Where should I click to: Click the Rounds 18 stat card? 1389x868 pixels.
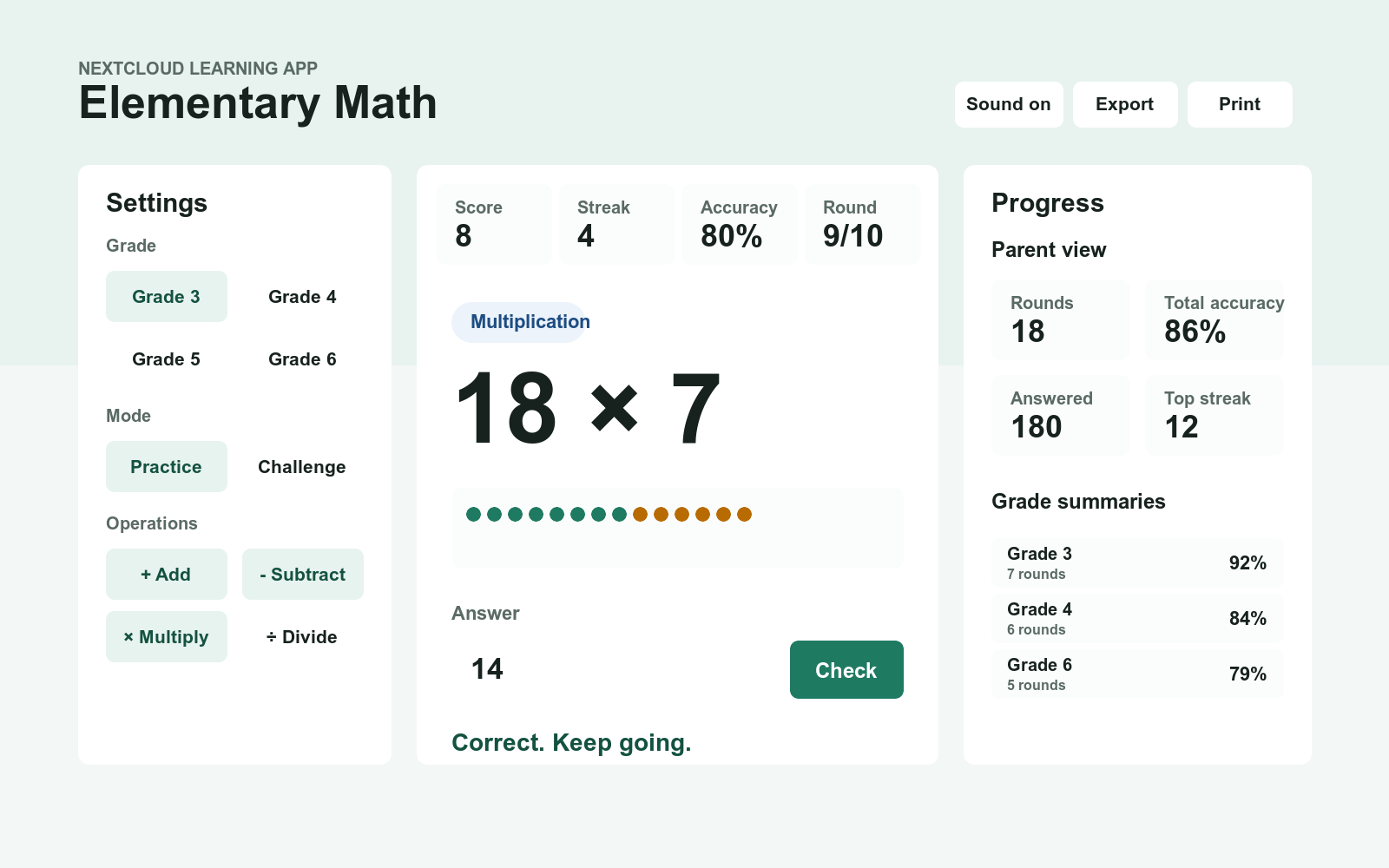[1061, 319]
